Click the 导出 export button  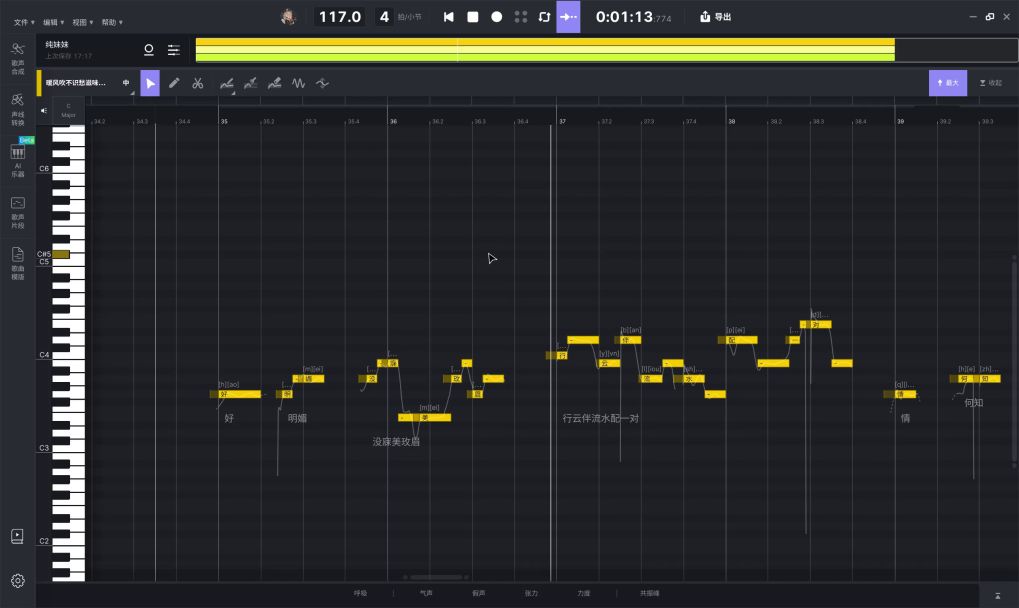(715, 17)
